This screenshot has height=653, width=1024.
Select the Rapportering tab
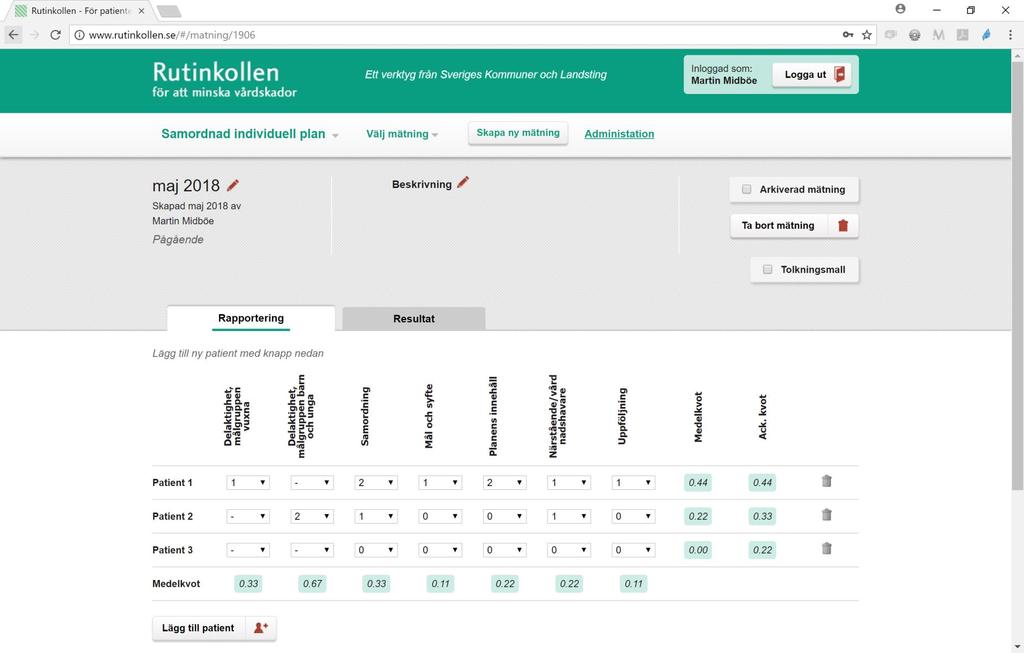tap(251, 318)
